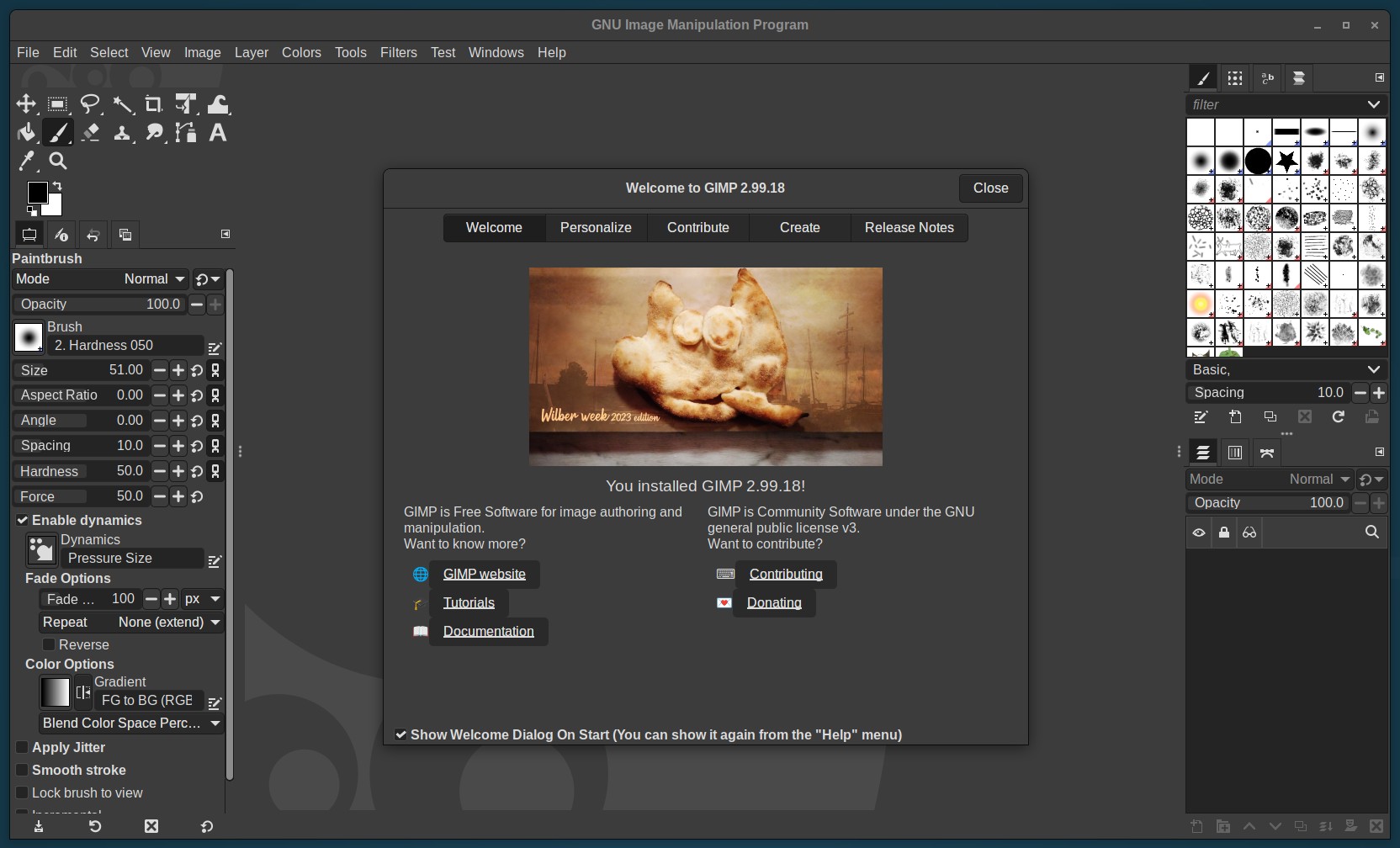This screenshot has width=1400, height=848.
Task: Check the Reverse option
Action: (49, 644)
